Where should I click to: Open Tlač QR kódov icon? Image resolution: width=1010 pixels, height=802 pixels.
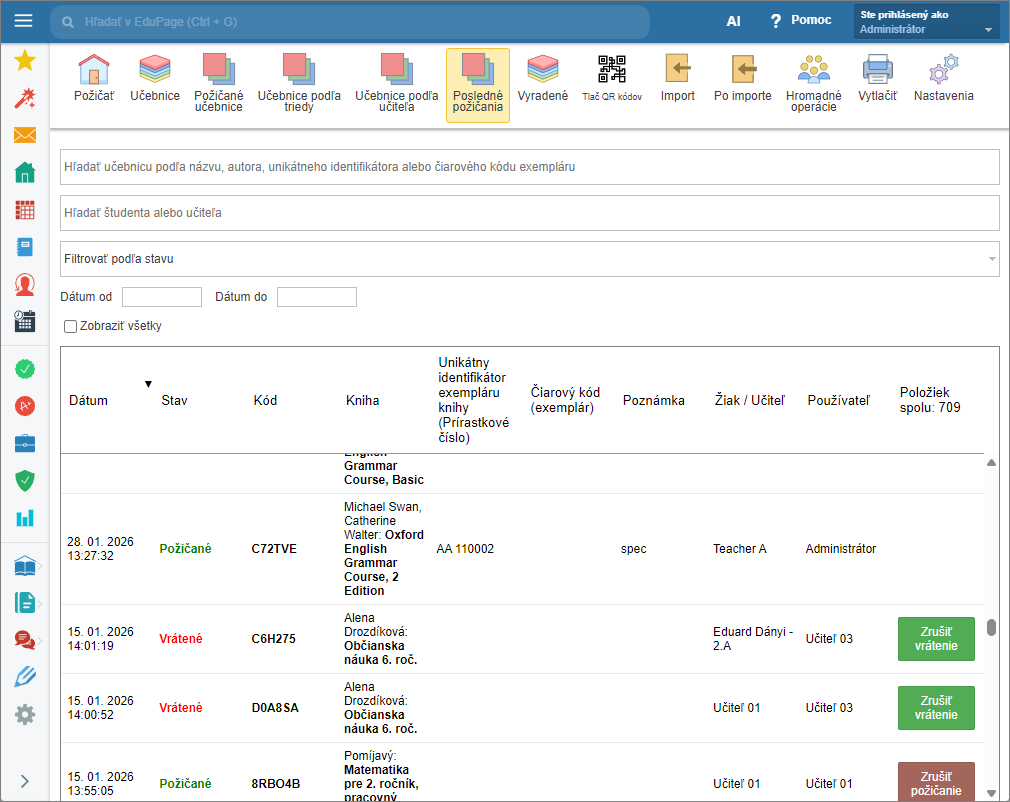pos(612,78)
